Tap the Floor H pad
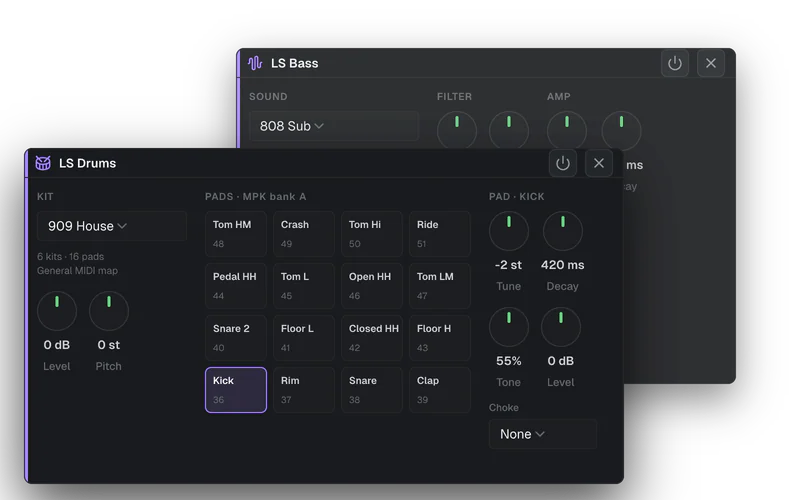Screen dimensions: 800x500 pyautogui.click(x=439, y=338)
